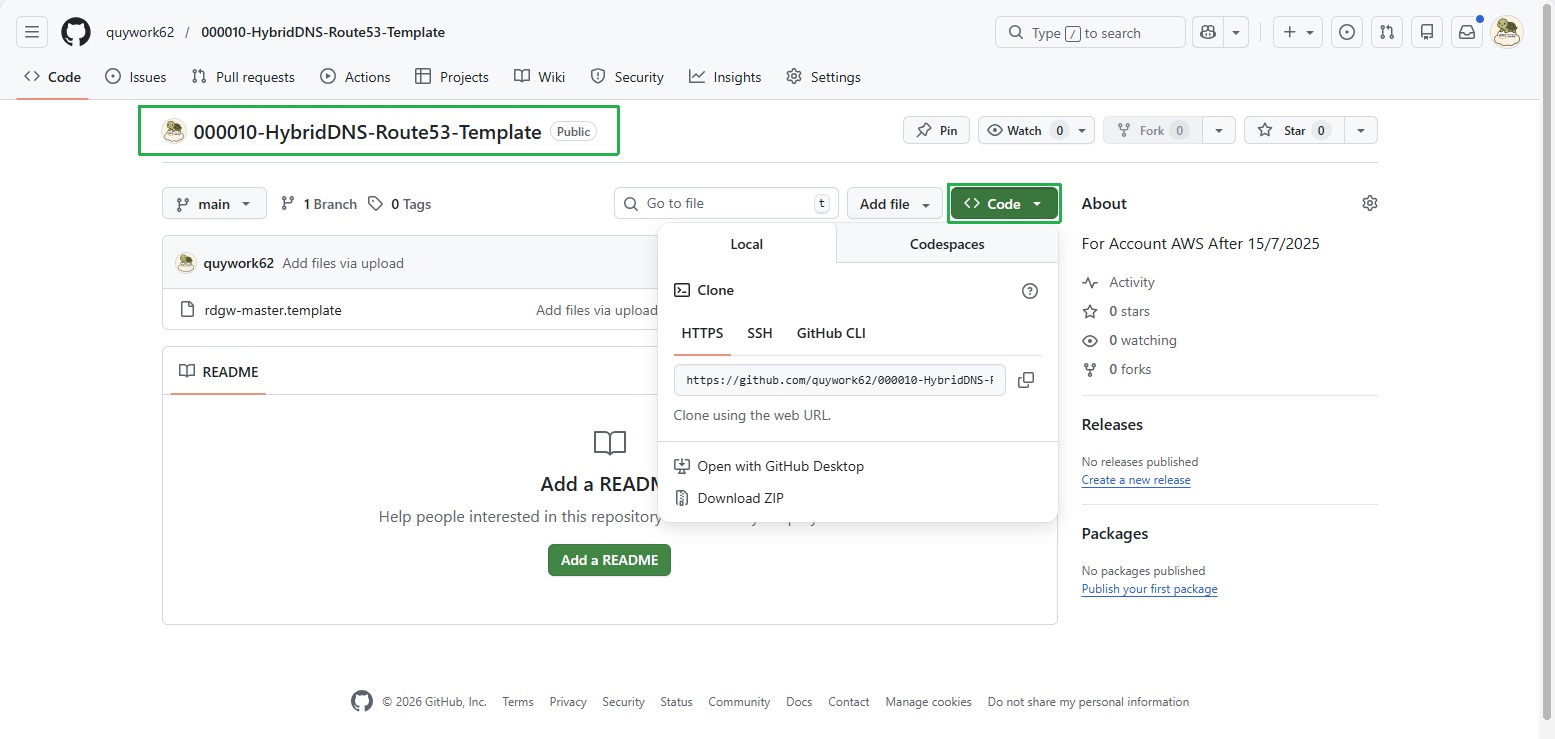The image size is (1555, 739).
Task: Open the Add file dropdown
Action: click(x=893, y=203)
